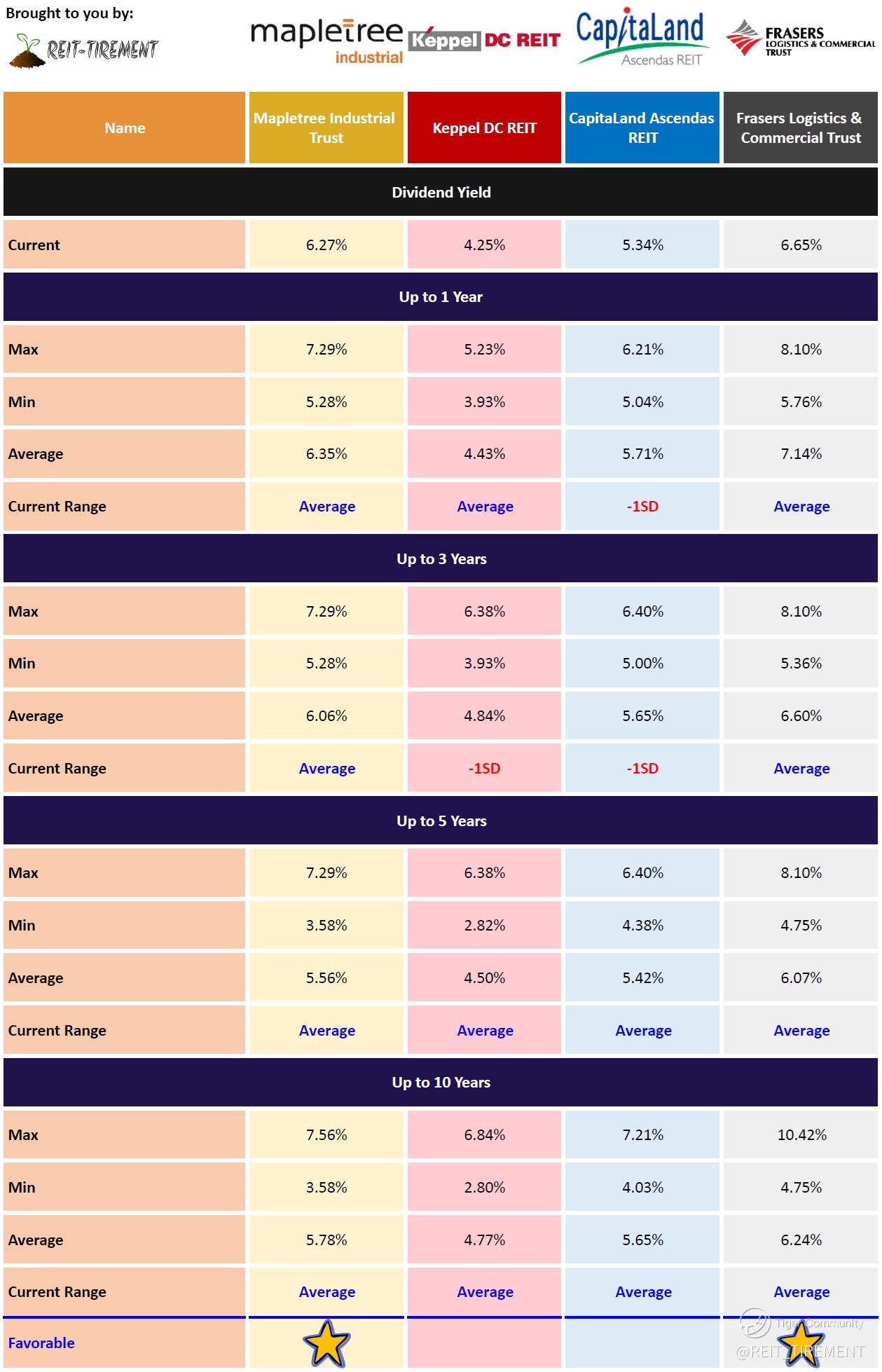The image size is (882, 1372).
Task: Click the CapitaLand Ascendas REIT blue header cell
Action: [642, 128]
